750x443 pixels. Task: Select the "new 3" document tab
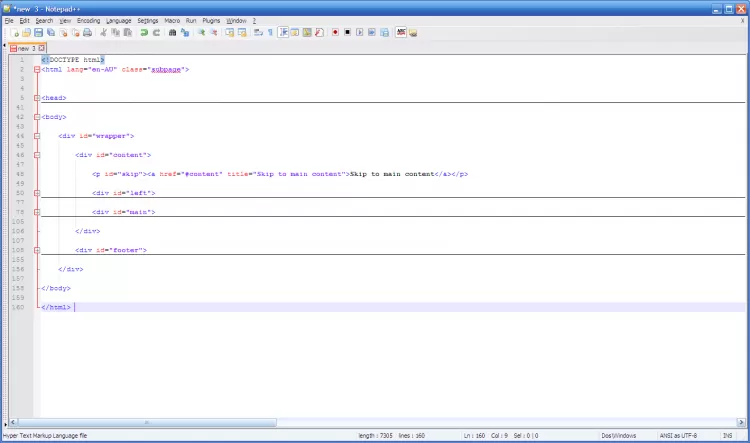click(x=25, y=48)
